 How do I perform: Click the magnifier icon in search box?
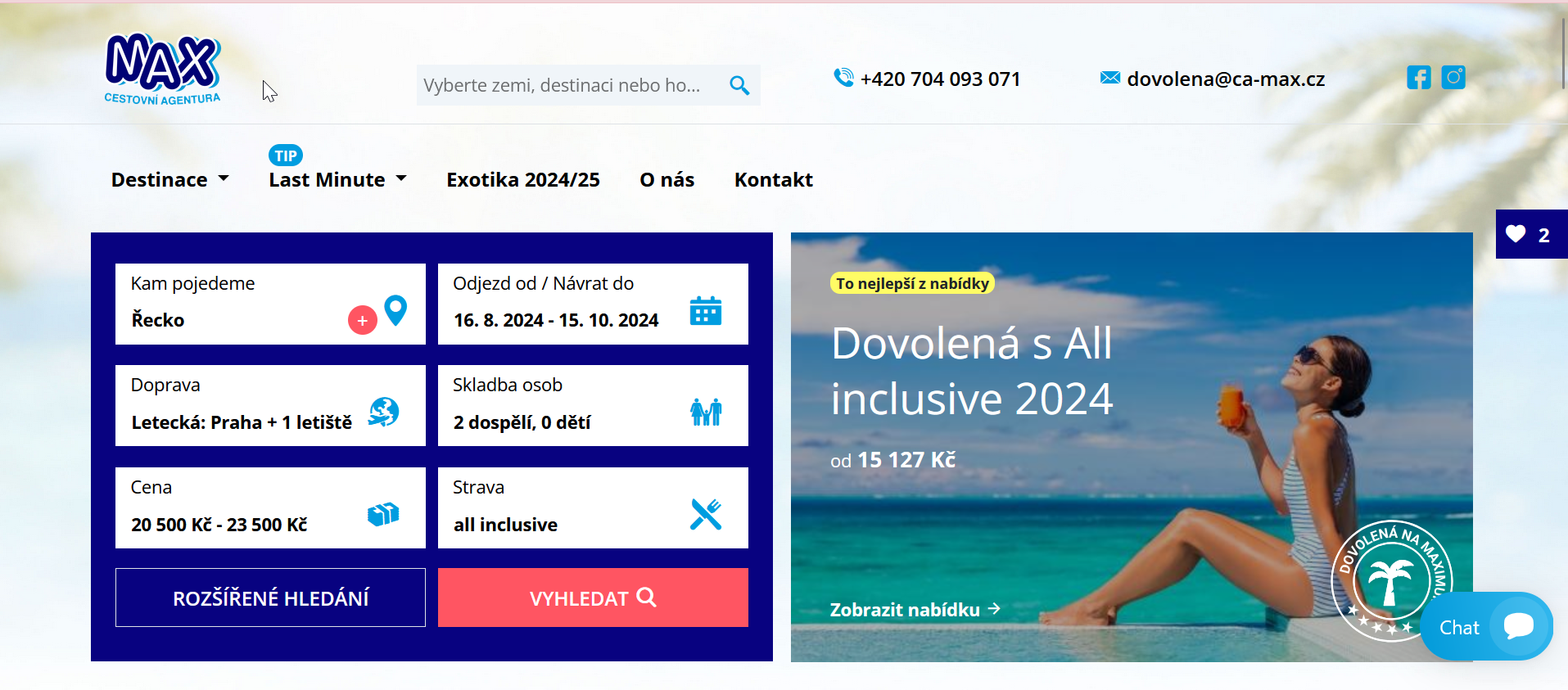pyautogui.click(x=739, y=85)
